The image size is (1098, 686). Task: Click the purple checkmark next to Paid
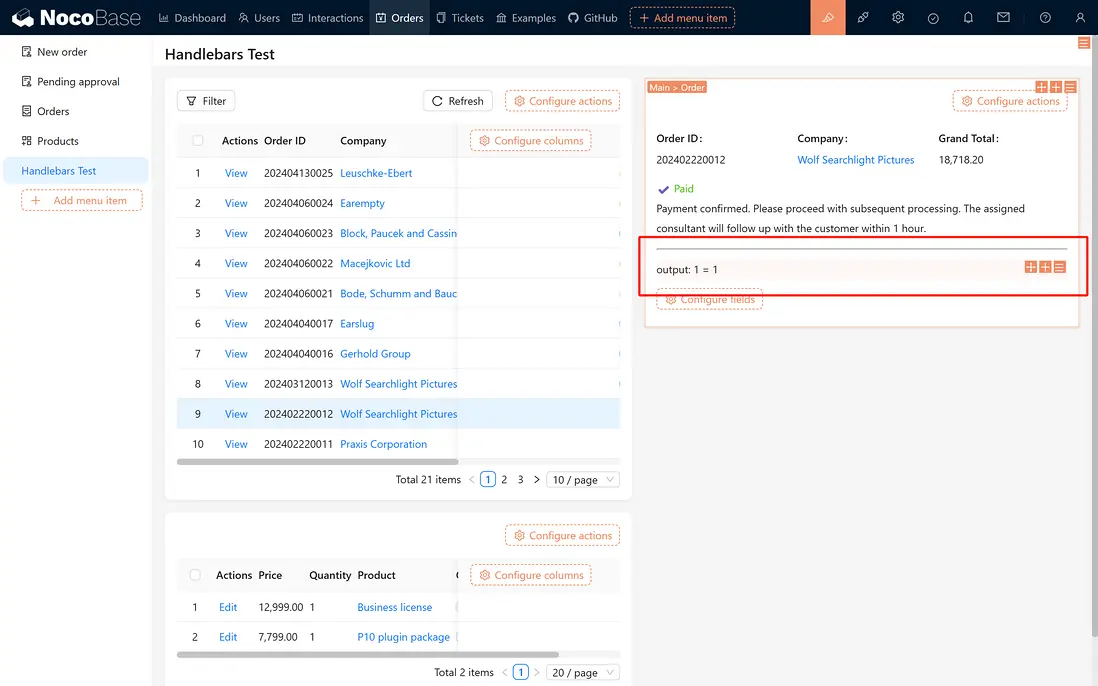click(663, 189)
